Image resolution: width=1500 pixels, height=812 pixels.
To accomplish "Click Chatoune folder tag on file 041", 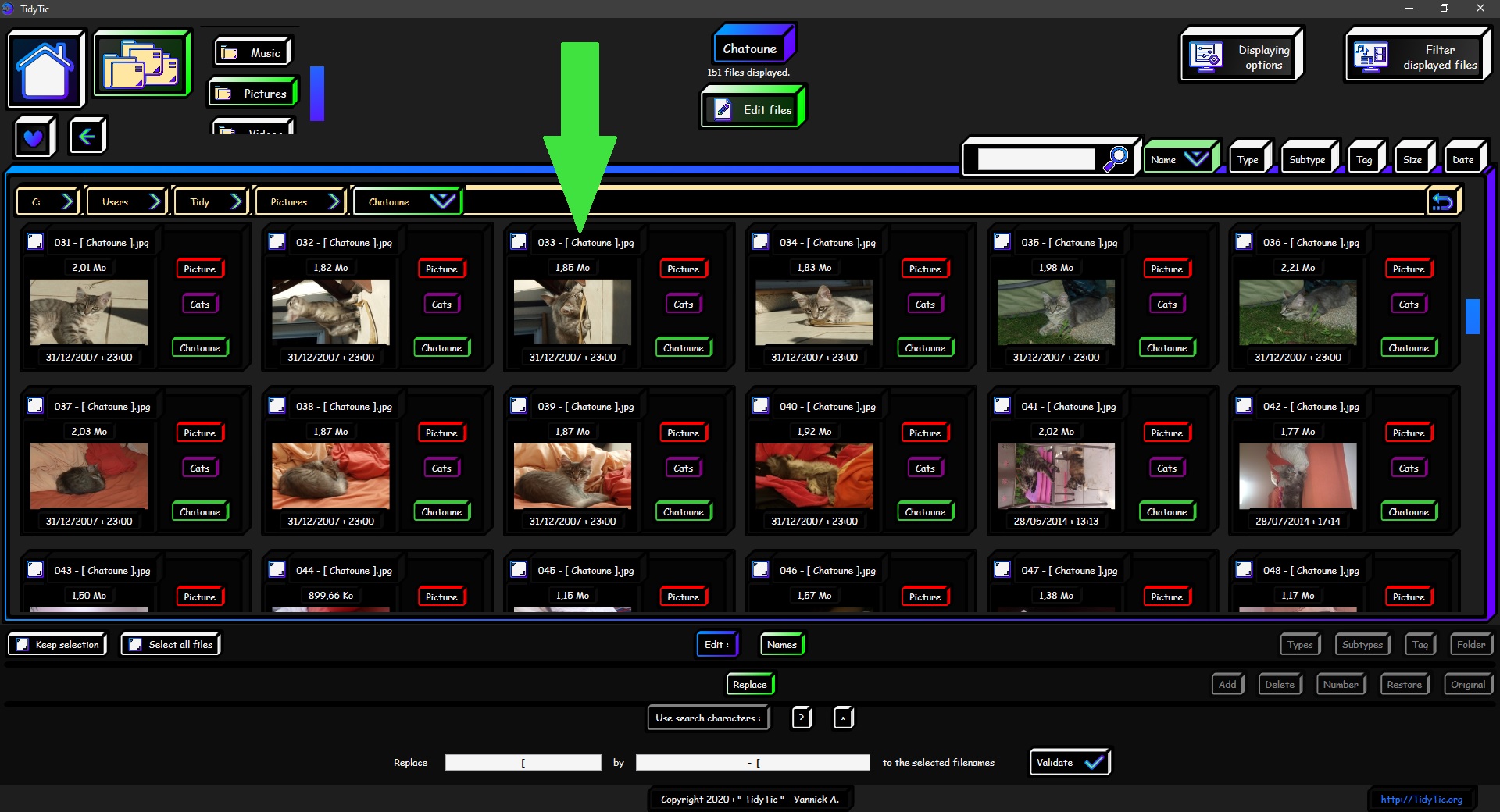I will pyautogui.click(x=1166, y=511).
